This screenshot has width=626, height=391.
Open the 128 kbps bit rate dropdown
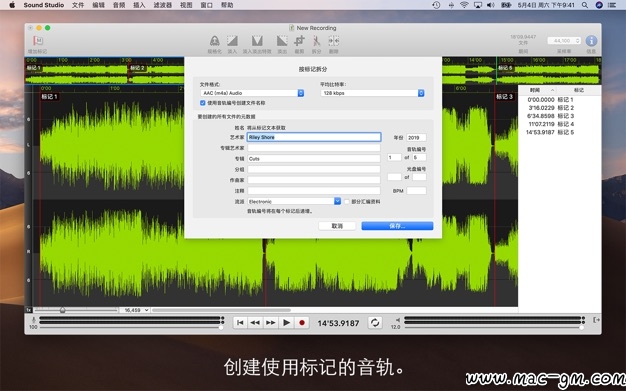[372, 93]
